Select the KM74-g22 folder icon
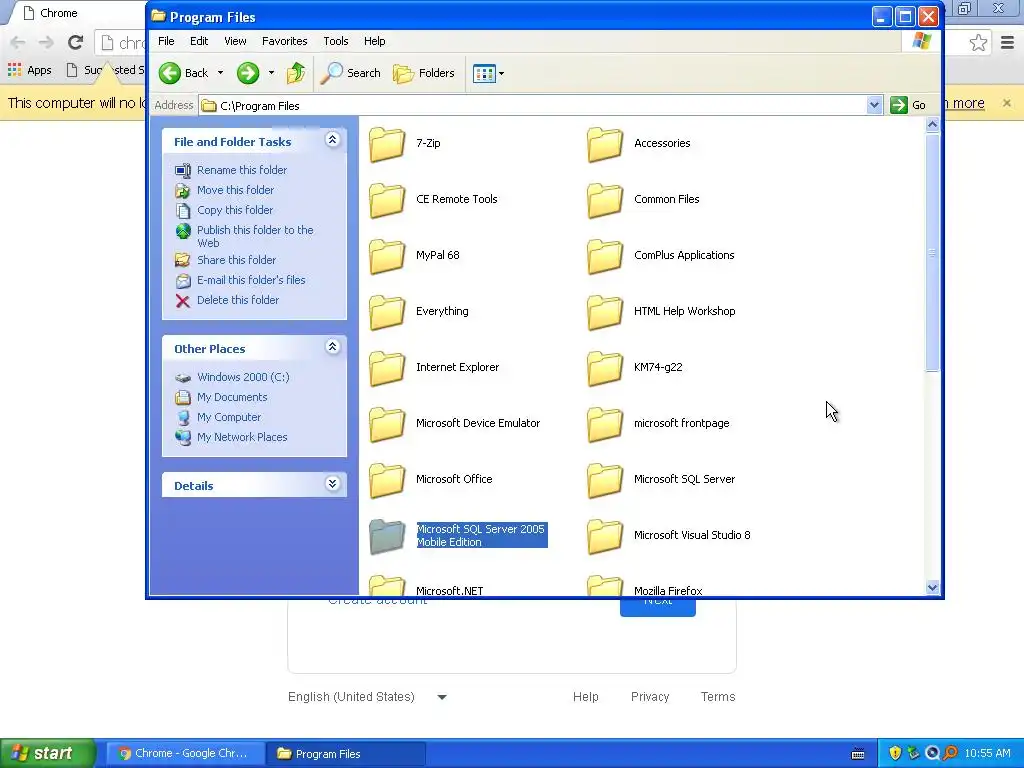1024x768 pixels. [605, 369]
